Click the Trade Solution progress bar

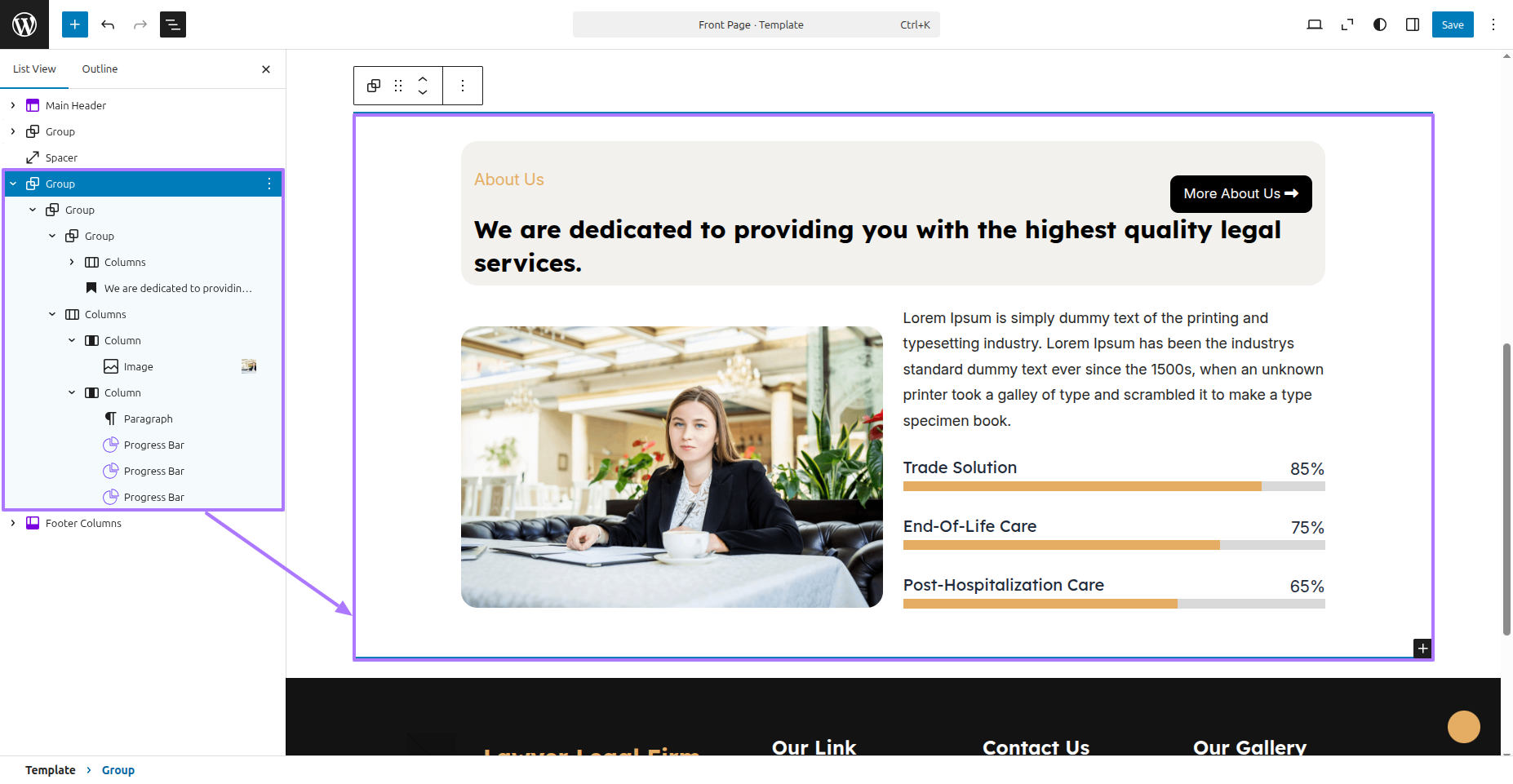pos(1113,486)
